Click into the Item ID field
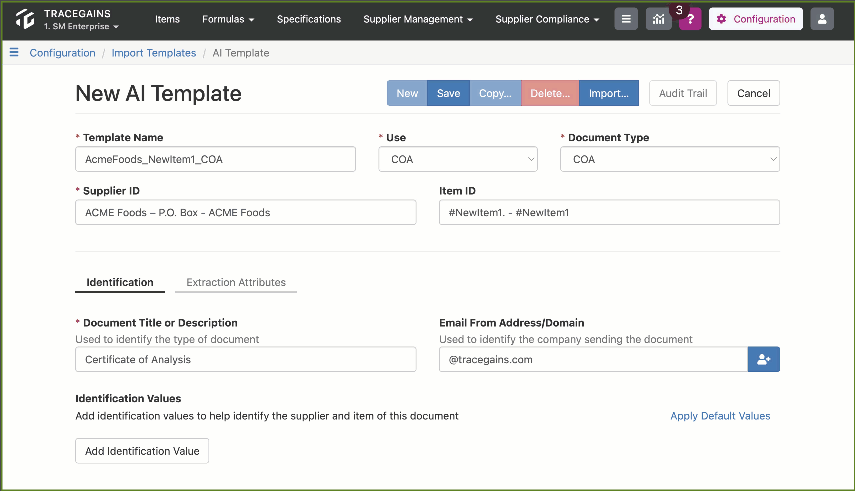Screen dimensions: 855x491 pos(609,212)
